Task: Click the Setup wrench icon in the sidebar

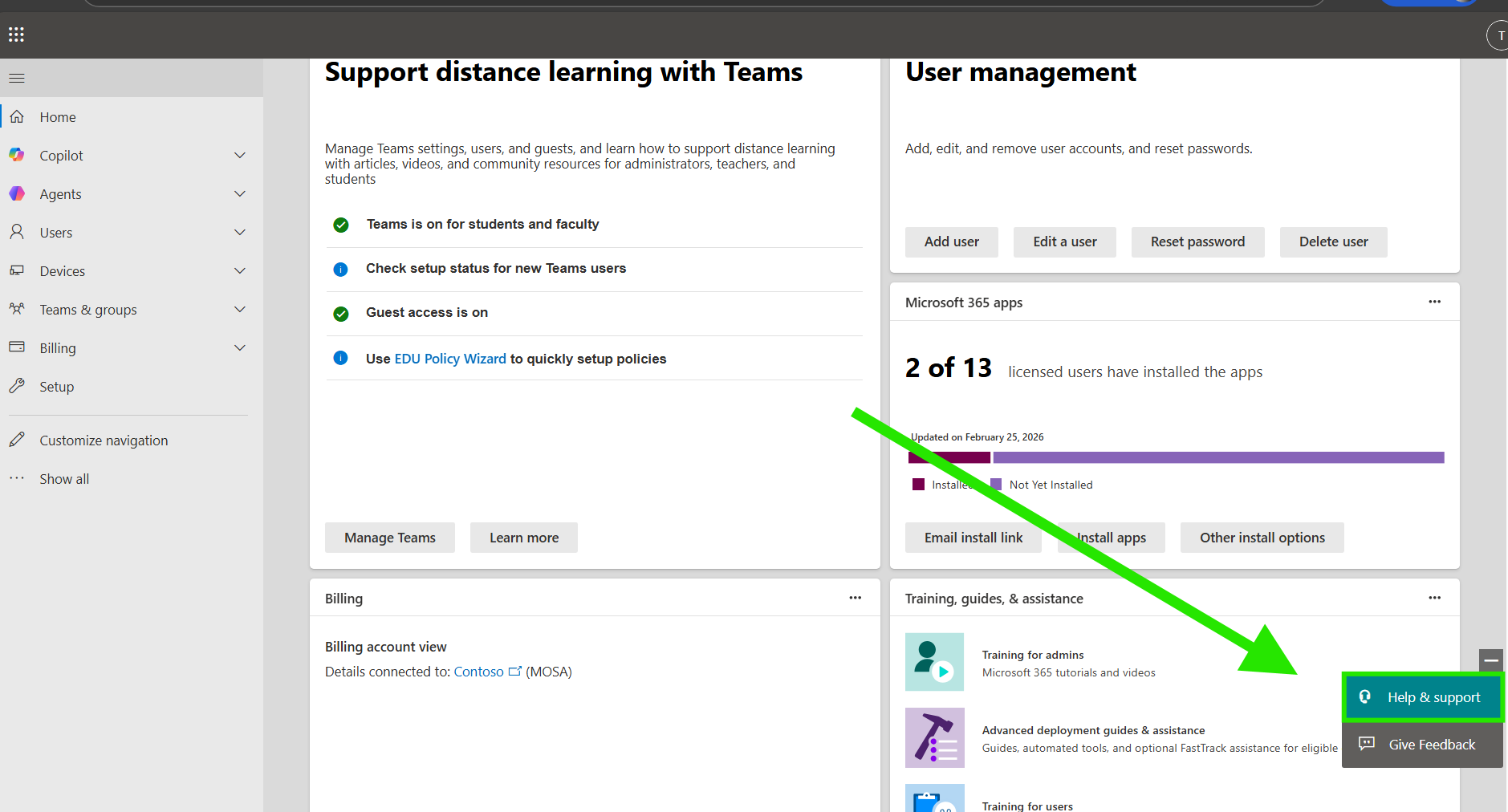Action: point(17,386)
